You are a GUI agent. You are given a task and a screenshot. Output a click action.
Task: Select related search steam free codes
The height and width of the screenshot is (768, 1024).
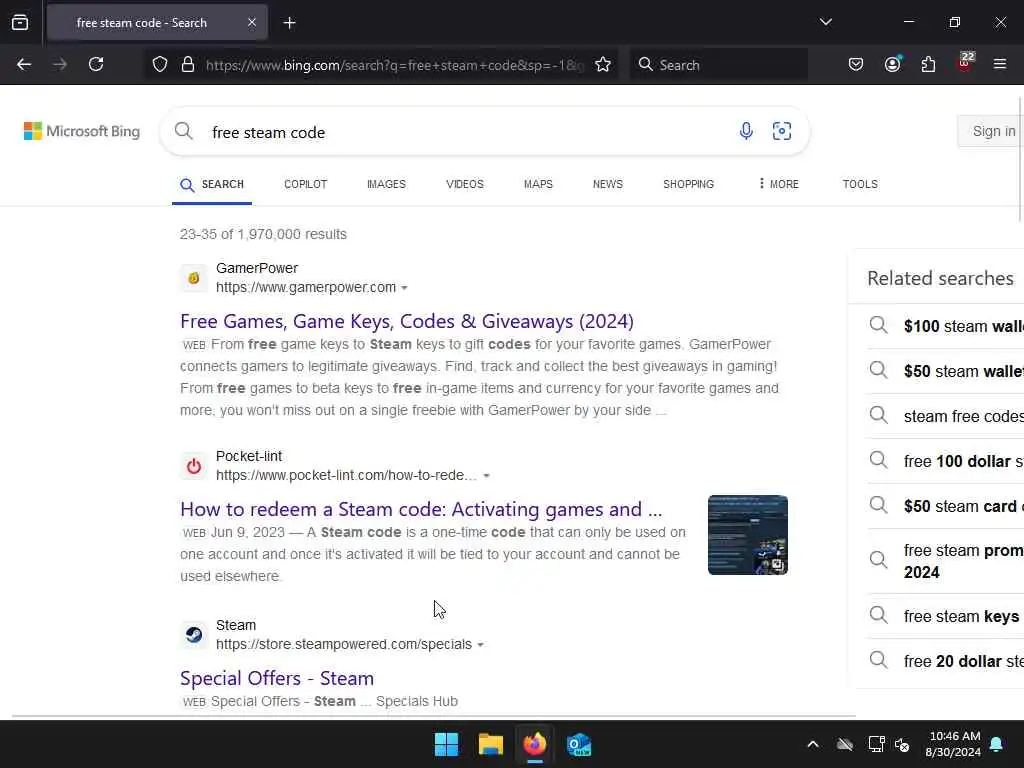coord(946,416)
